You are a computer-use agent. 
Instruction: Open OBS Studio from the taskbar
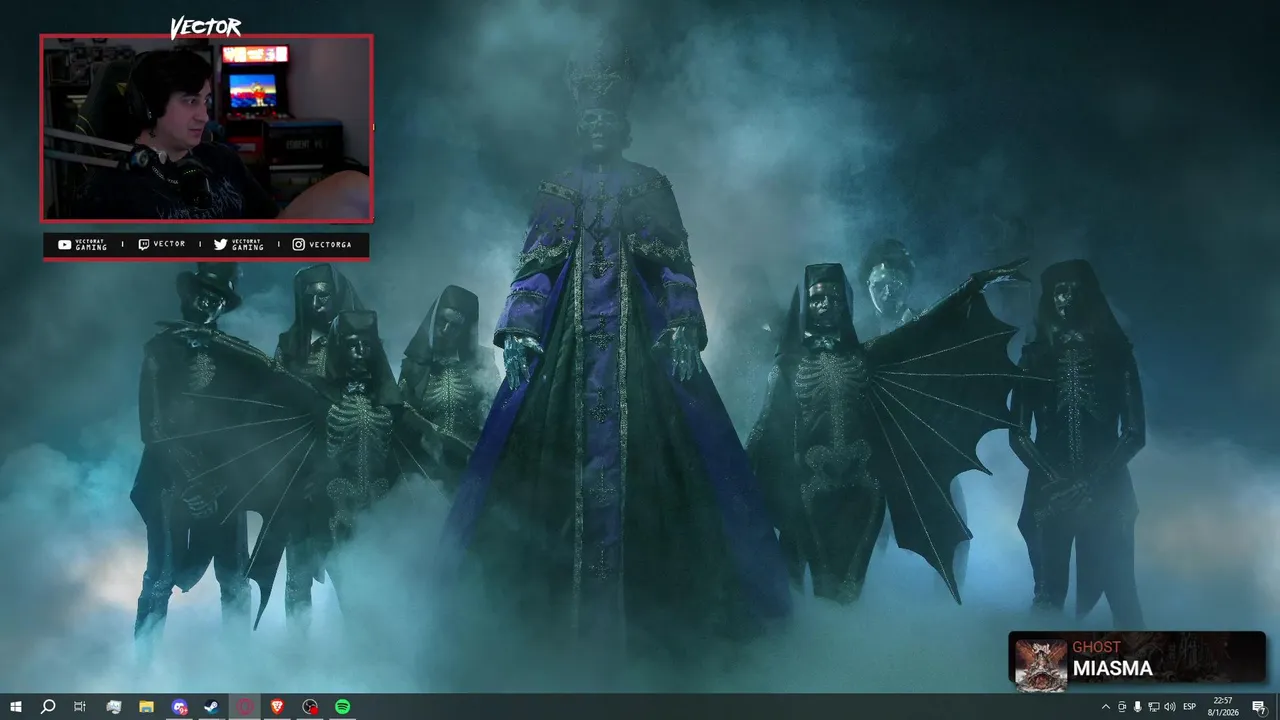pos(311,707)
